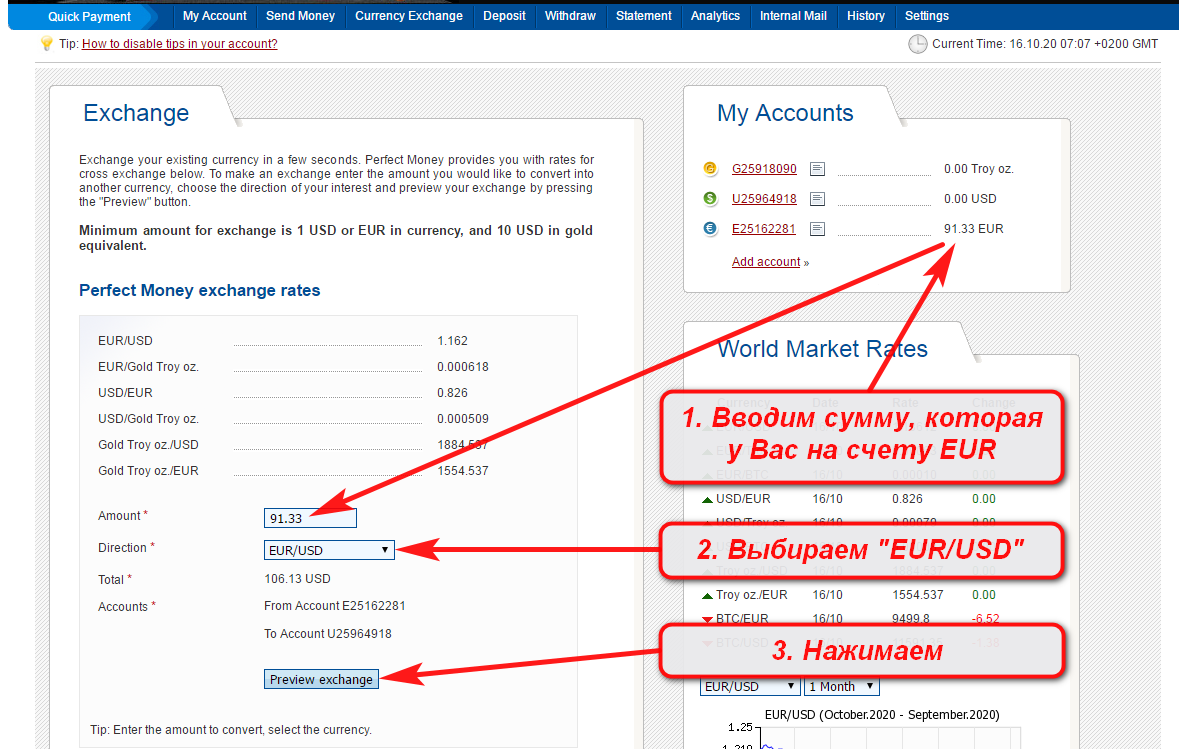Open the 'How to disable tips' link
This screenshot has height=749, width=1179.
click(180, 44)
